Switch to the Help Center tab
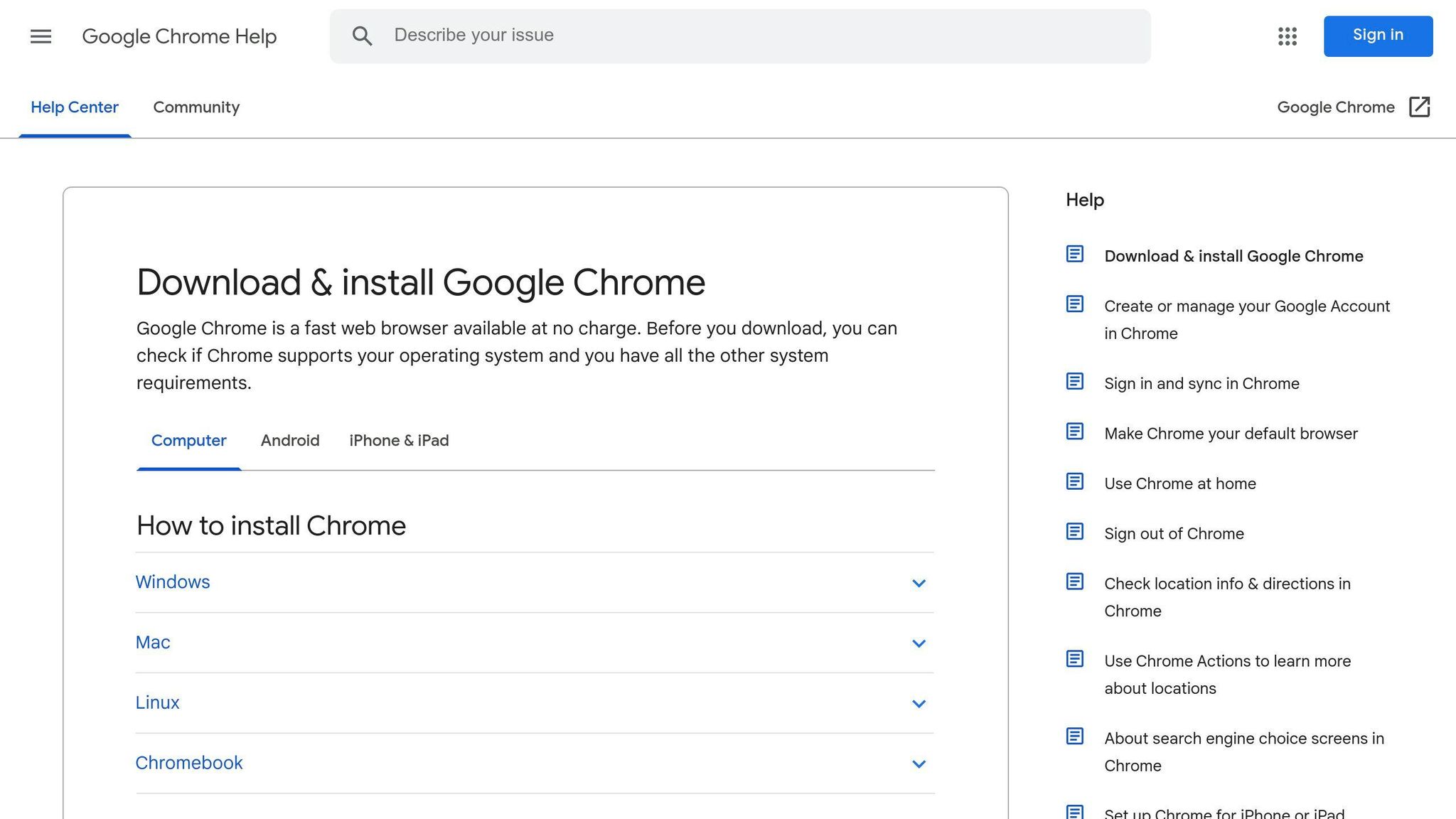The width and height of the screenshot is (1456, 819). (x=75, y=107)
